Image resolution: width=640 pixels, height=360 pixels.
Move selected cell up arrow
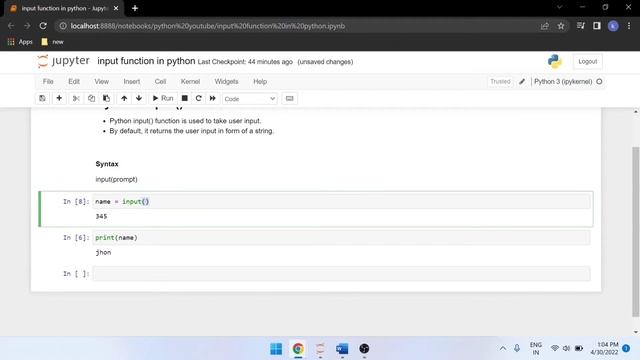(x=124, y=98)
